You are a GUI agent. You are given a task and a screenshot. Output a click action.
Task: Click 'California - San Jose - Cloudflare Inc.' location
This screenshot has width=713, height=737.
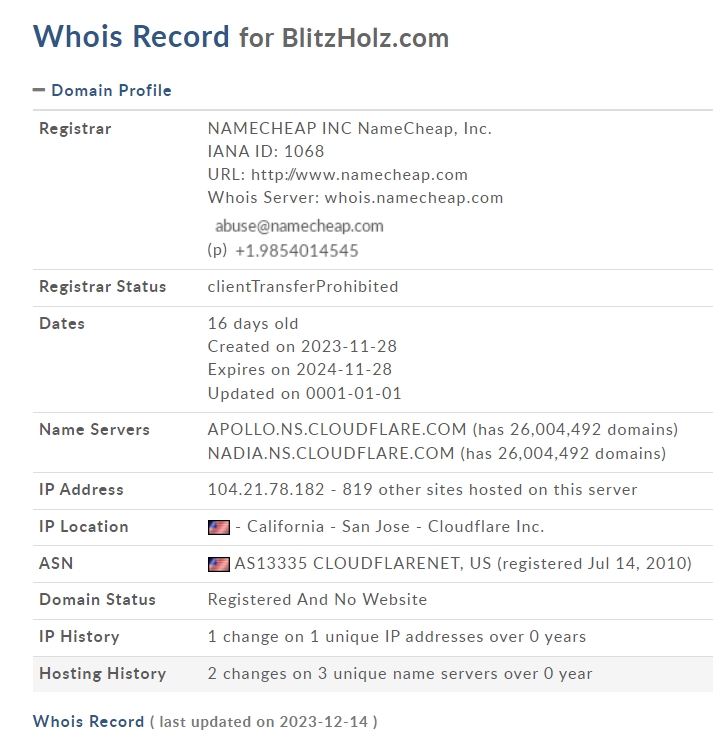395,526
